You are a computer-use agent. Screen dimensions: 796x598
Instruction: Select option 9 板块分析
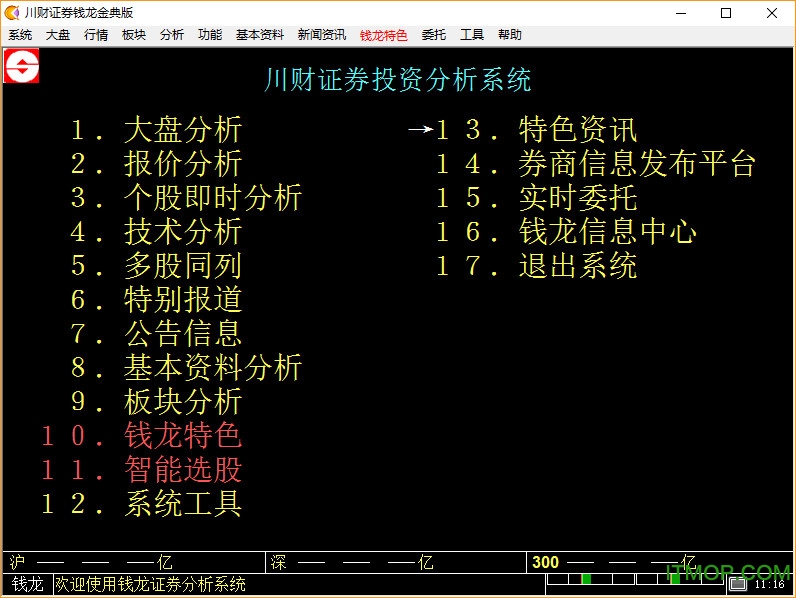click(156, 402)
